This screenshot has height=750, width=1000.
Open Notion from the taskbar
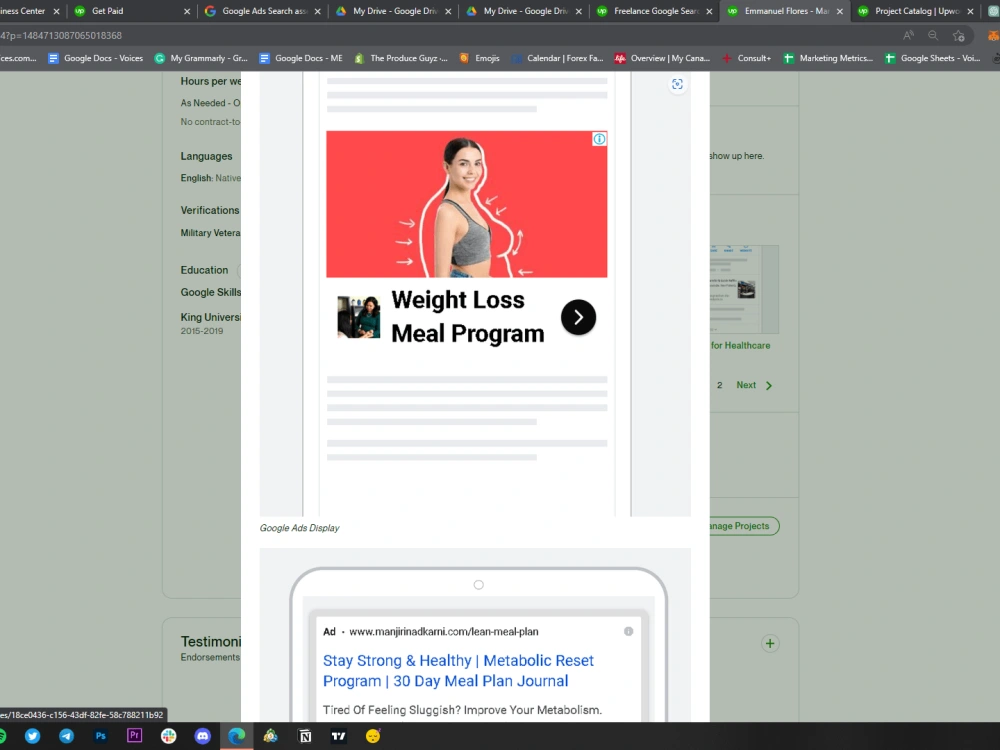(x=305, y=736)
